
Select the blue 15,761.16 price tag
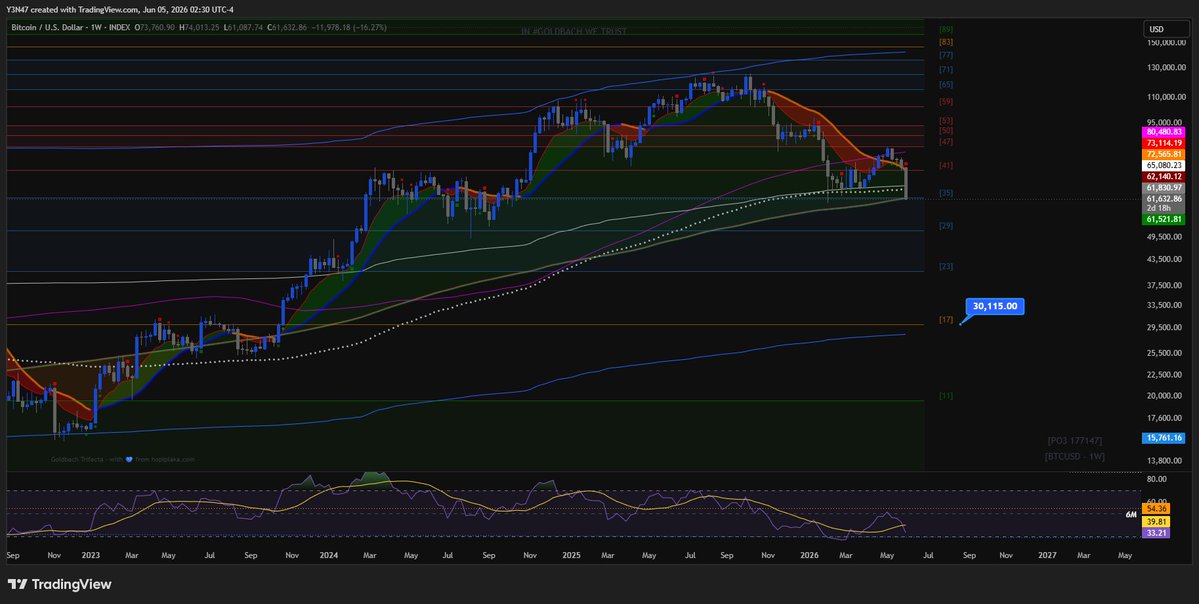click(x=1165, y=438)
